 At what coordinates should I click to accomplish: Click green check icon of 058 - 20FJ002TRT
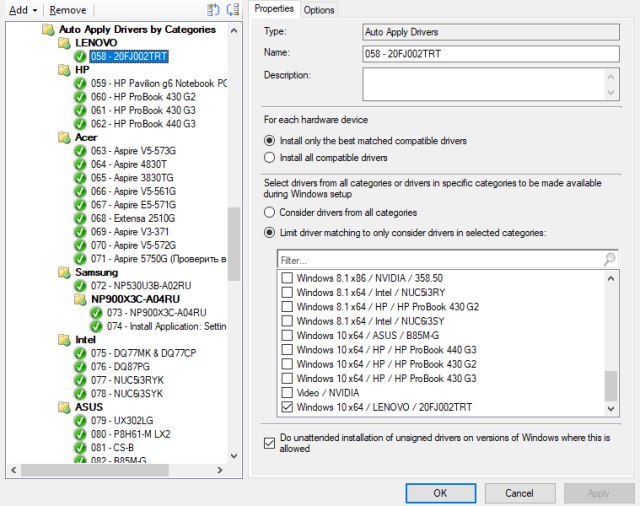click(x=80, y=56)
